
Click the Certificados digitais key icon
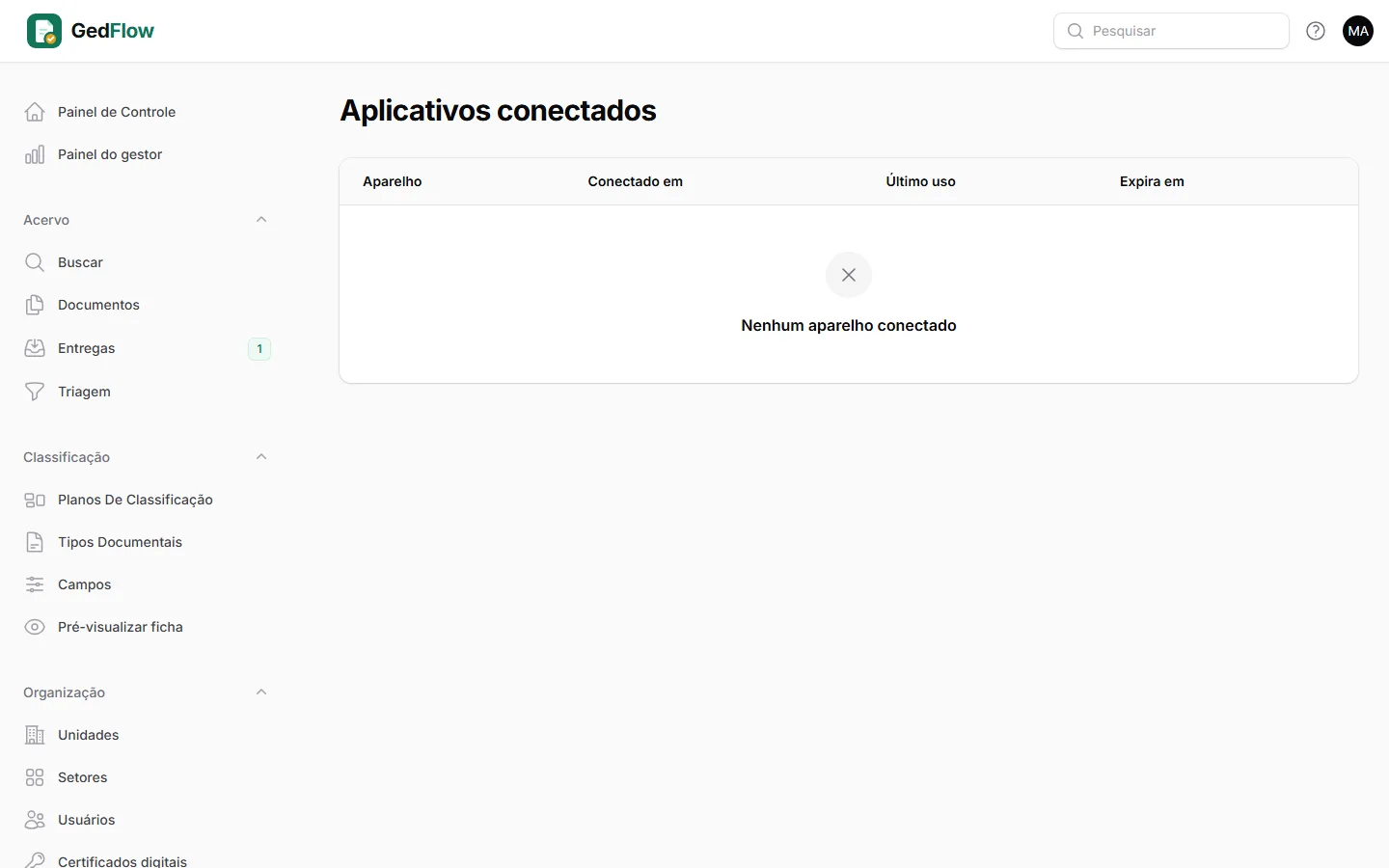[x=35, y=860]
